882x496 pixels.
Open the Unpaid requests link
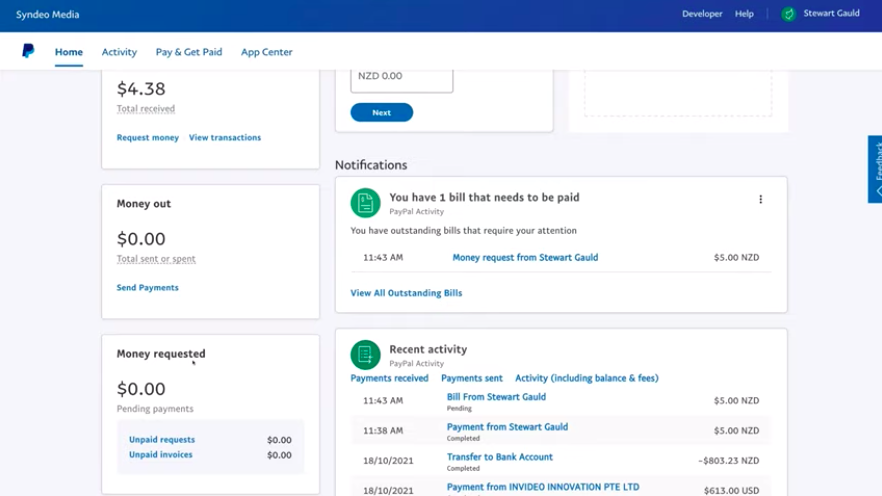point(162,440)
